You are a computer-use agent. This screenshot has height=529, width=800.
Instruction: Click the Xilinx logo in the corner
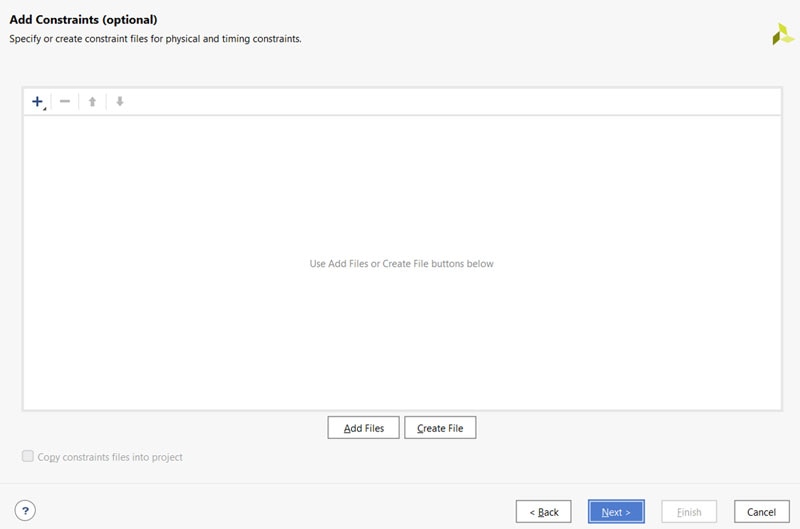click(x=782, y=34)
